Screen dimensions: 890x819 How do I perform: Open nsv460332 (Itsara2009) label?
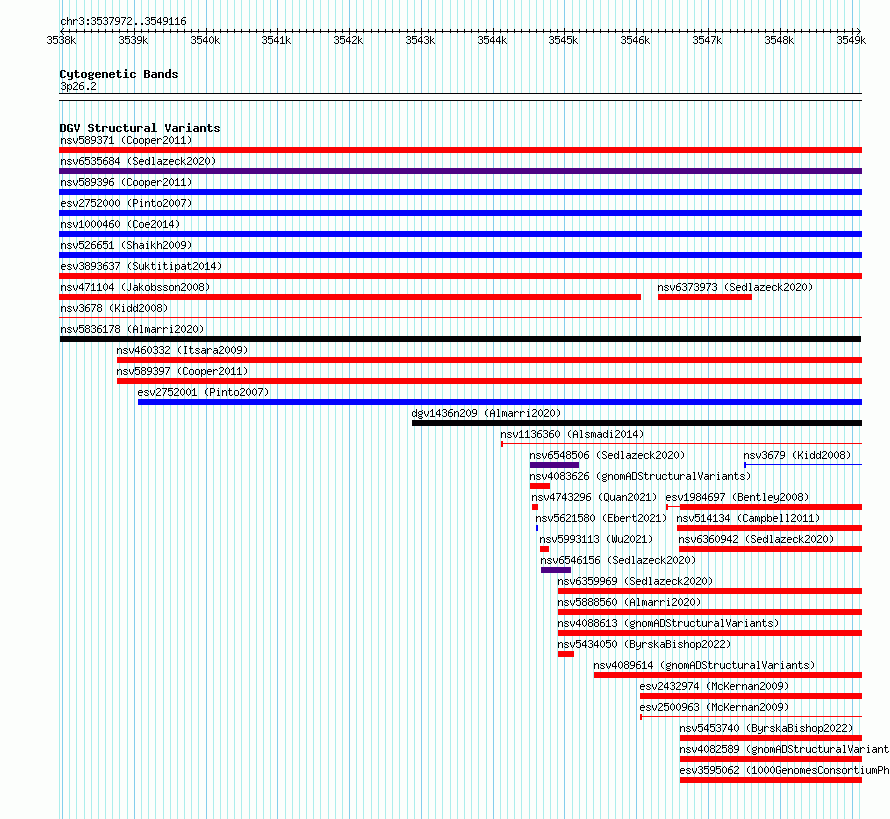click(x=182, y=350)
